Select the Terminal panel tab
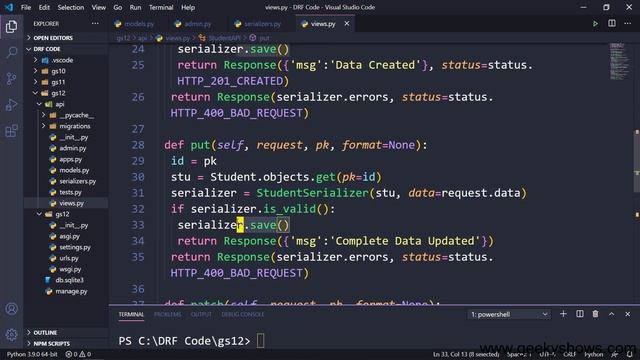Viewport: 640px width, 360px height. click(131, 314)
